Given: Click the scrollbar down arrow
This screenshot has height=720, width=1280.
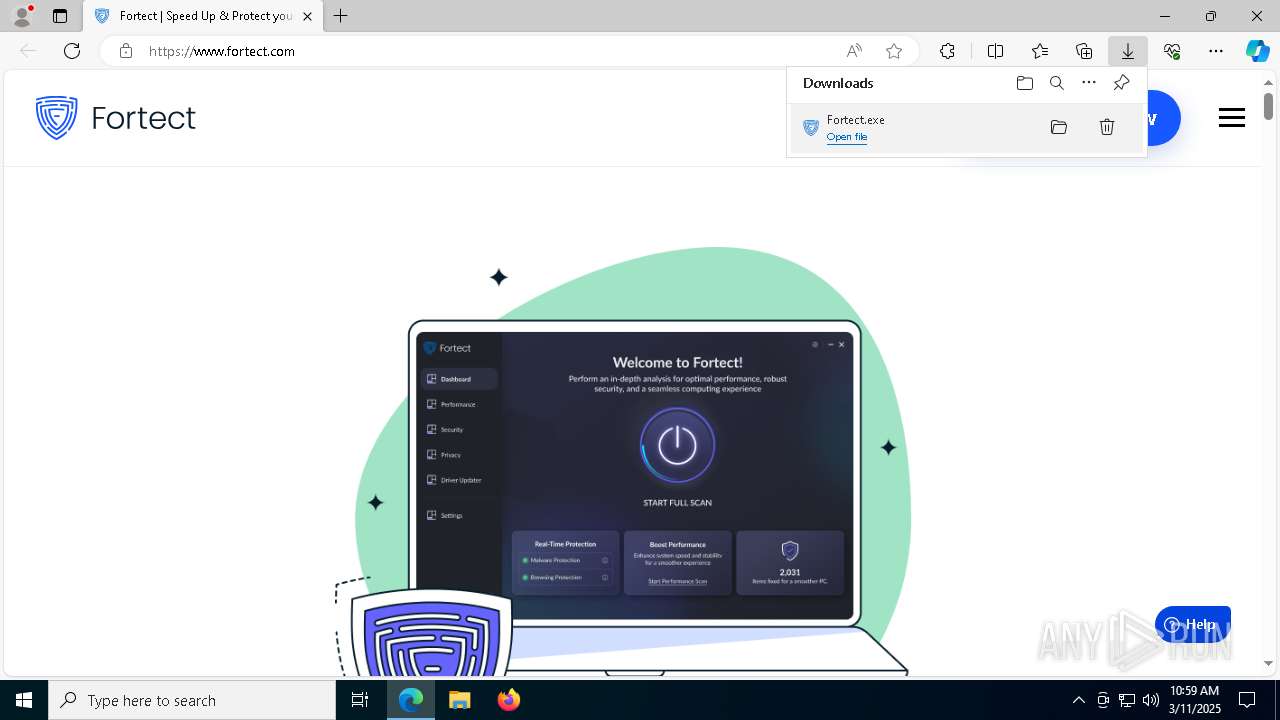Looking at the screenshot, I should tap(1268, 663).
